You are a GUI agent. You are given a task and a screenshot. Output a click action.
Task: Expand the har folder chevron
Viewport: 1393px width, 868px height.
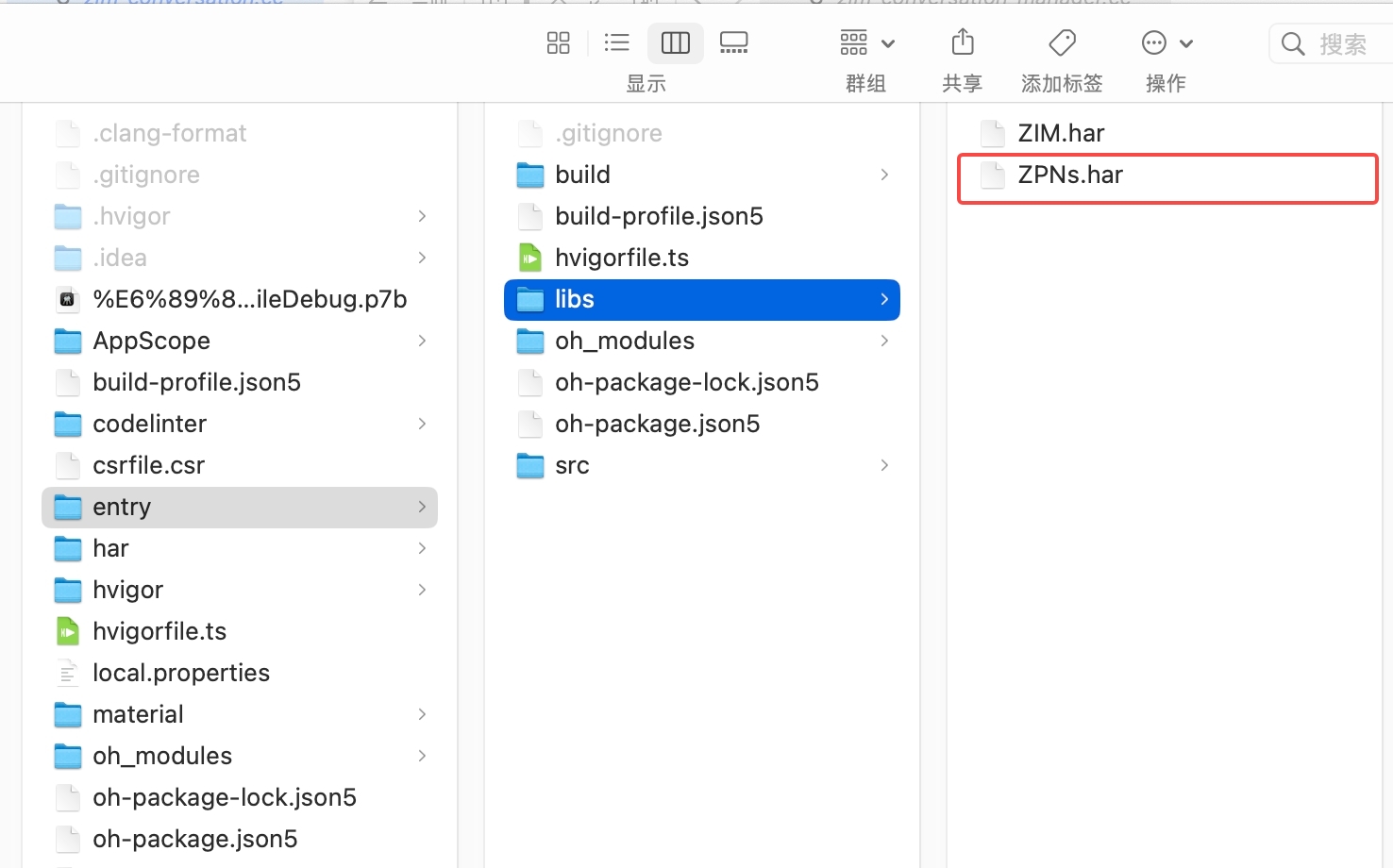click(422, 548)
